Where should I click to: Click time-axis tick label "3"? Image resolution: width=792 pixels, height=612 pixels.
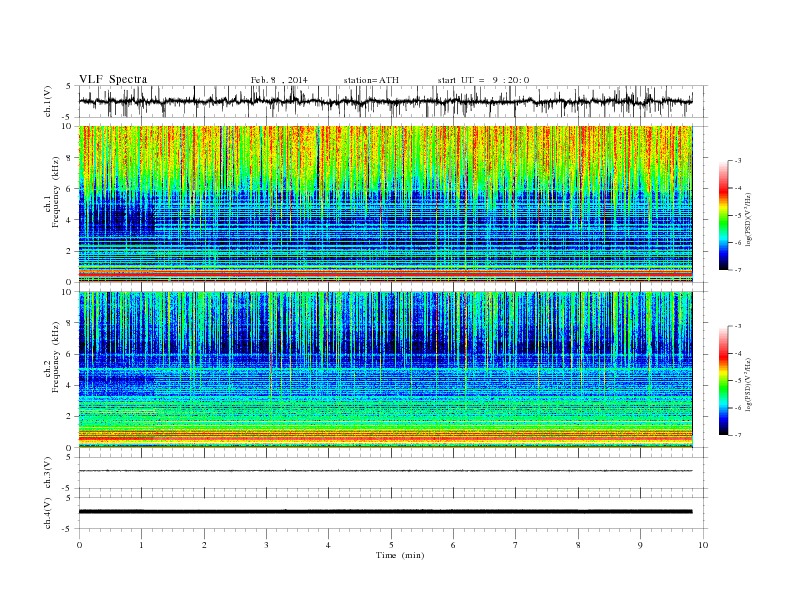coord(266,545)
